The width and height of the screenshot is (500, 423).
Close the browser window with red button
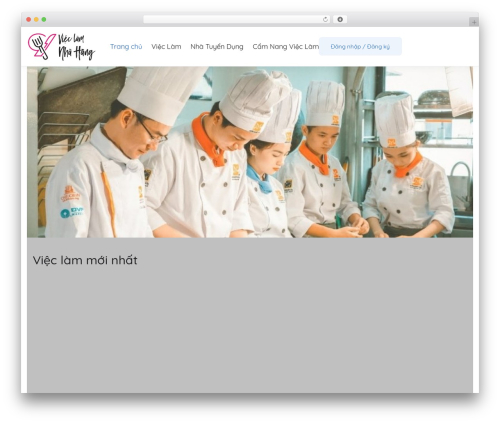click(x=29, y=20)
